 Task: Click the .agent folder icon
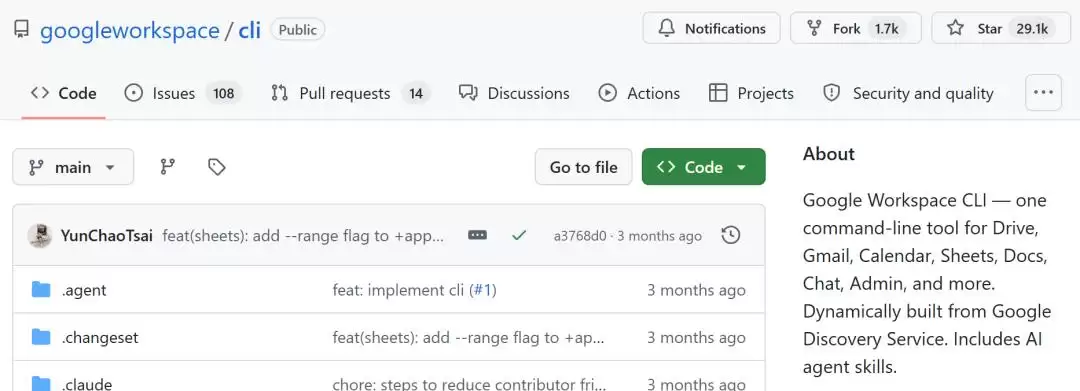tap(41, 290)
